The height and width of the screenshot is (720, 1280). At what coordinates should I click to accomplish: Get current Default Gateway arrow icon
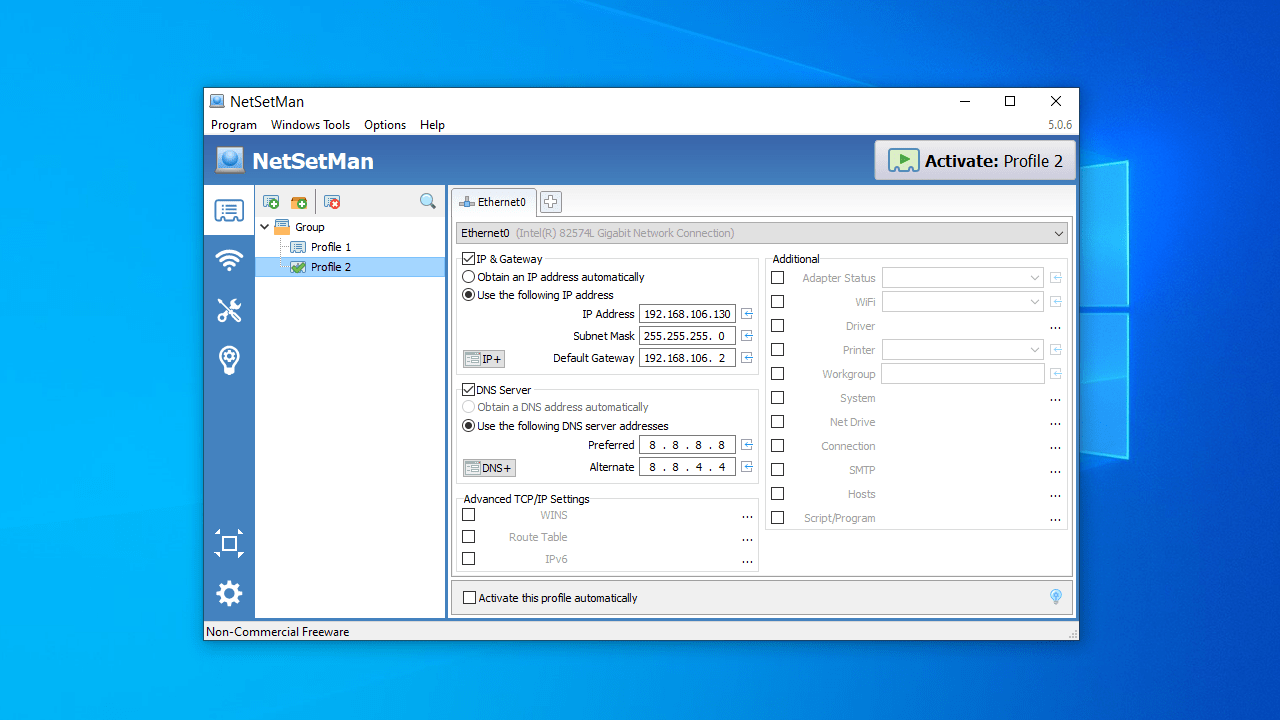click(747, 358)
